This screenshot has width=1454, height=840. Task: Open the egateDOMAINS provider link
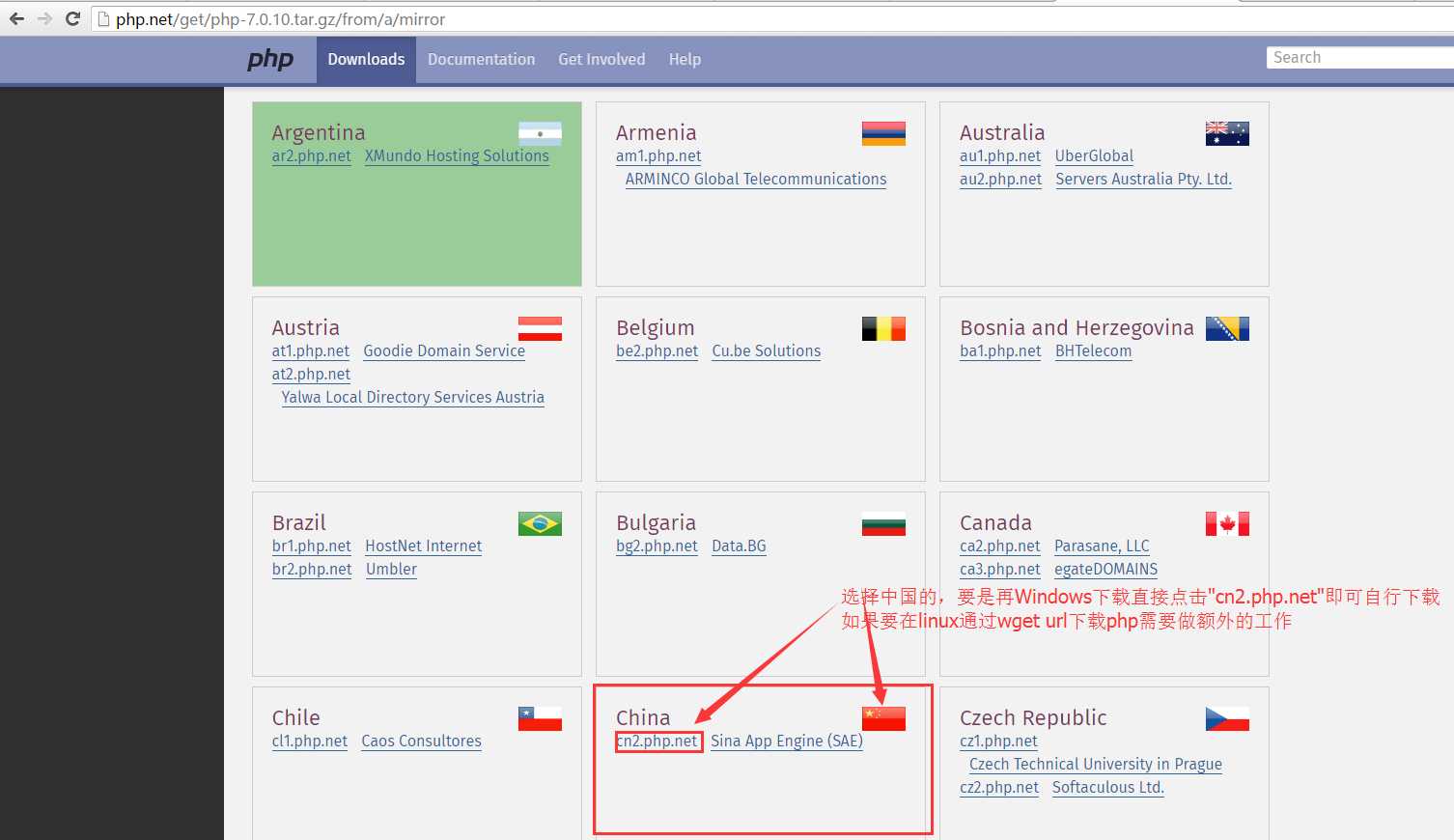(x=1105, y=569)
